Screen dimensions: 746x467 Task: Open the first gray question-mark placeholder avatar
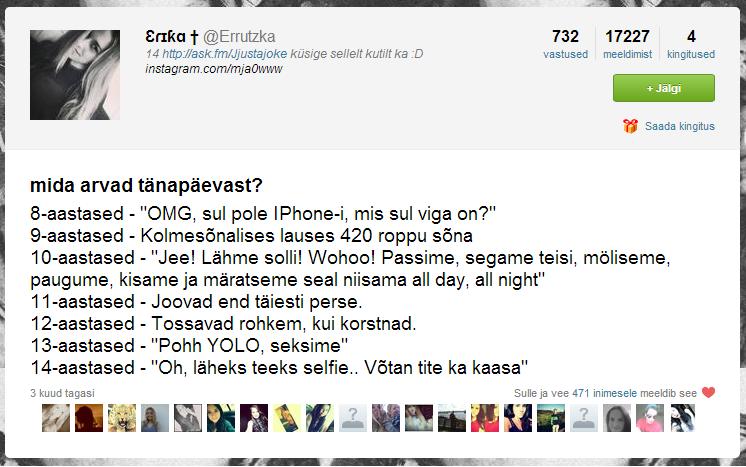[x=353, y=418]
